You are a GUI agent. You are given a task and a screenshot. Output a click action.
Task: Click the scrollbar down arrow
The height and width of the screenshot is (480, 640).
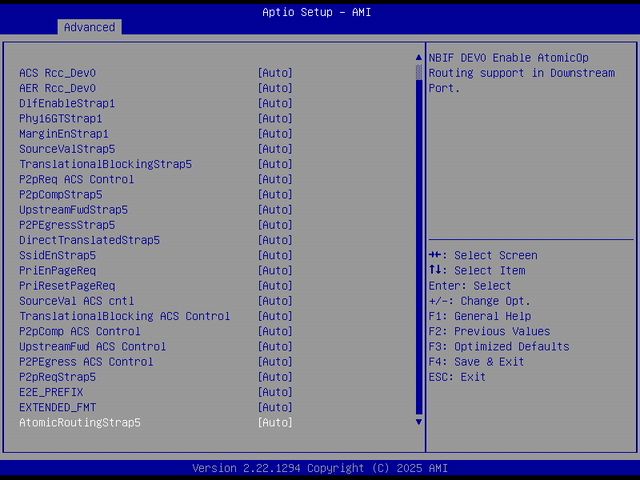[x=419, y=422]
